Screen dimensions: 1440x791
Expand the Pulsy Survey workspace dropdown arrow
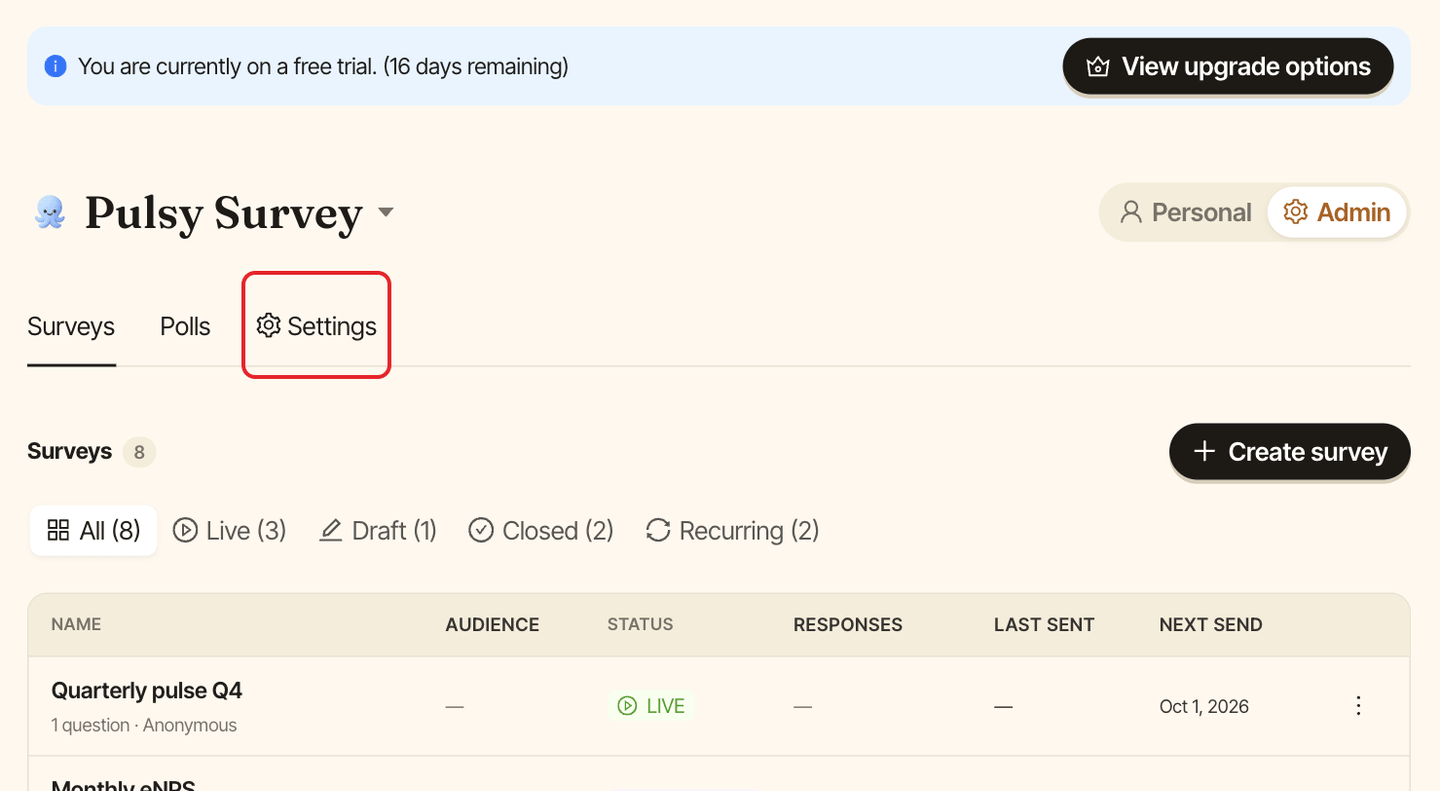(385, 212)
